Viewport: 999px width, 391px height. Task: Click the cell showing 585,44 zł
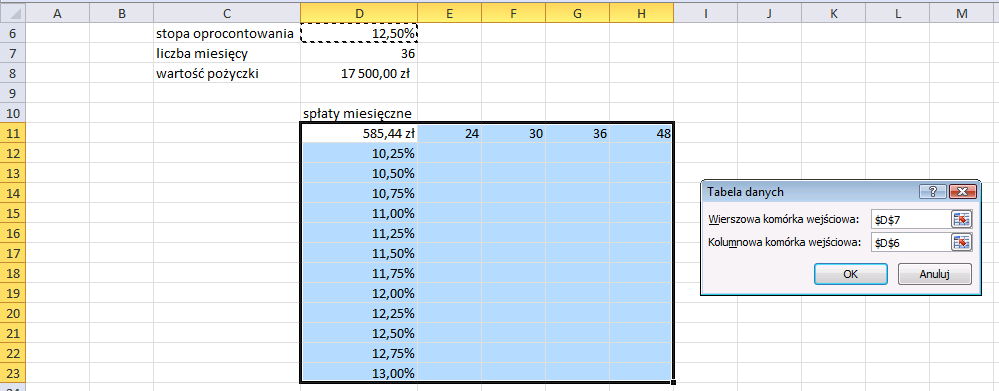point(359,134)
